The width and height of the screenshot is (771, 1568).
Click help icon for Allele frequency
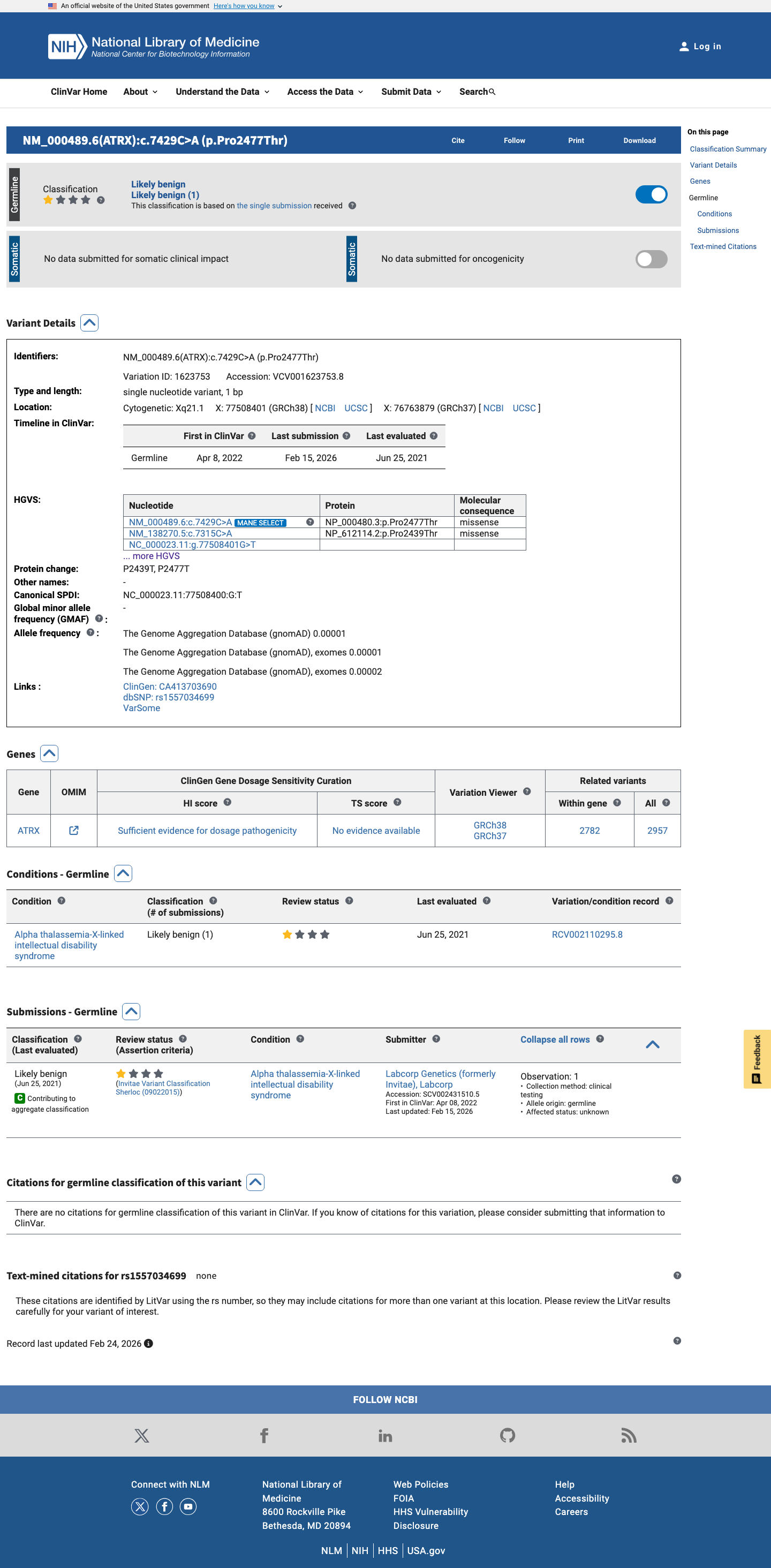(90, 632)
